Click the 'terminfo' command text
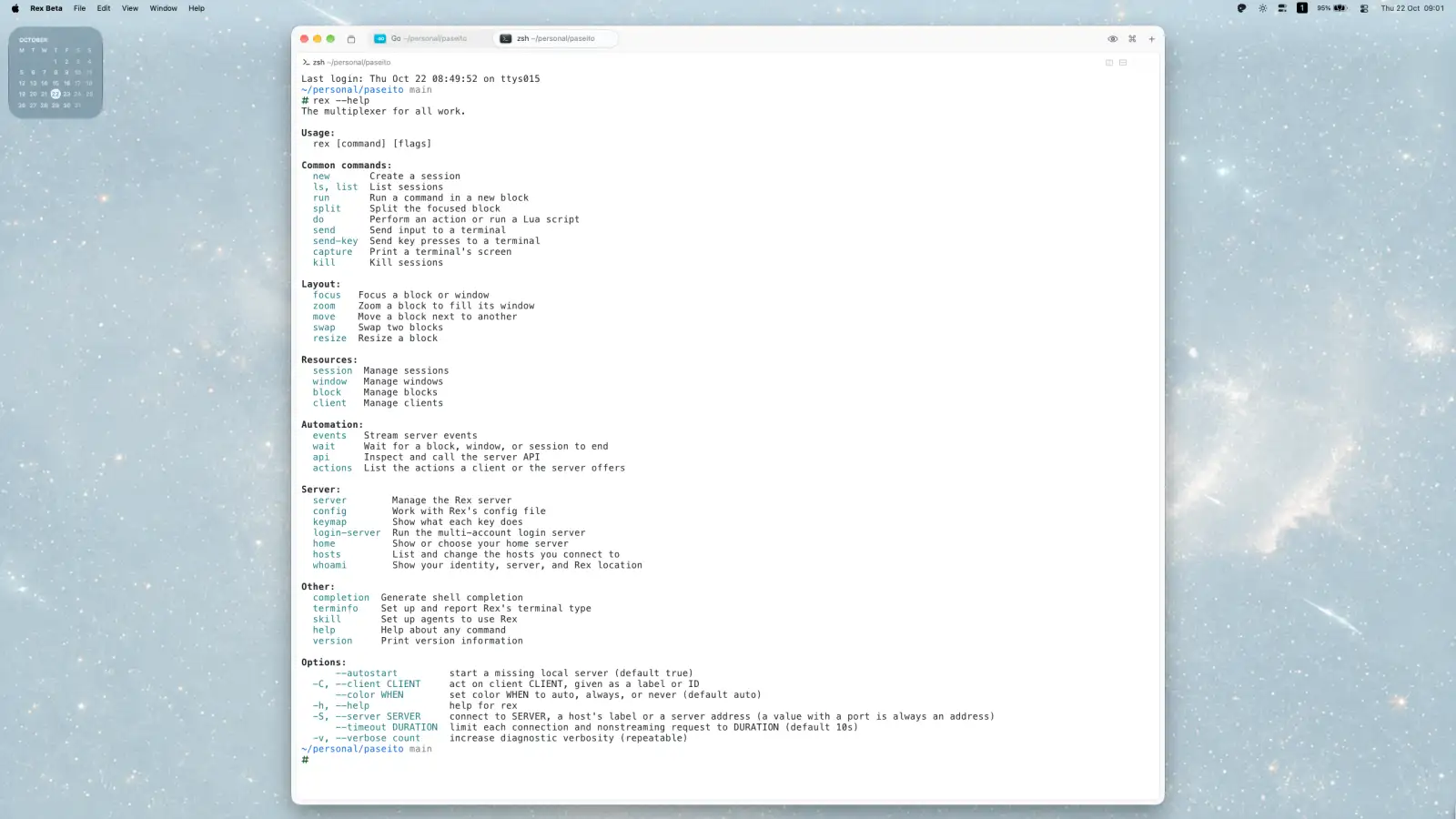 click(x=336, y=609)
